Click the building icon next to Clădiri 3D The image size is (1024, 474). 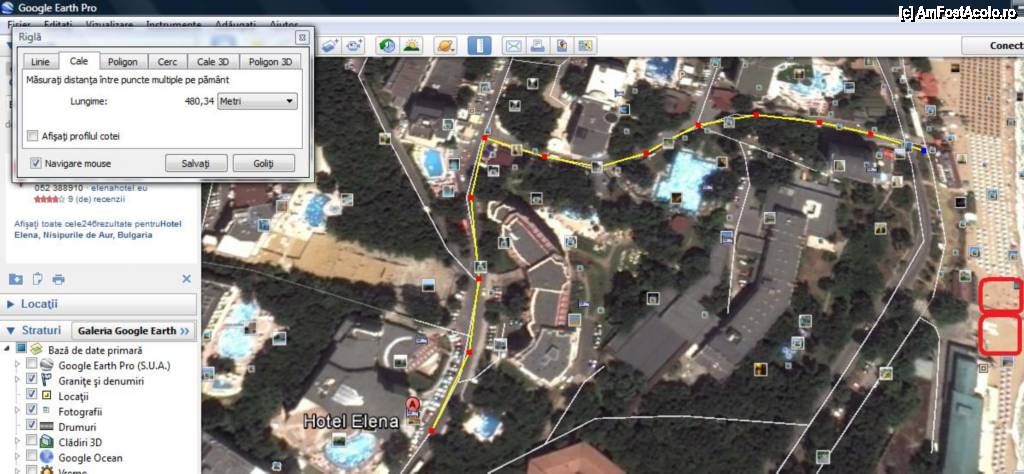[46, 442]
